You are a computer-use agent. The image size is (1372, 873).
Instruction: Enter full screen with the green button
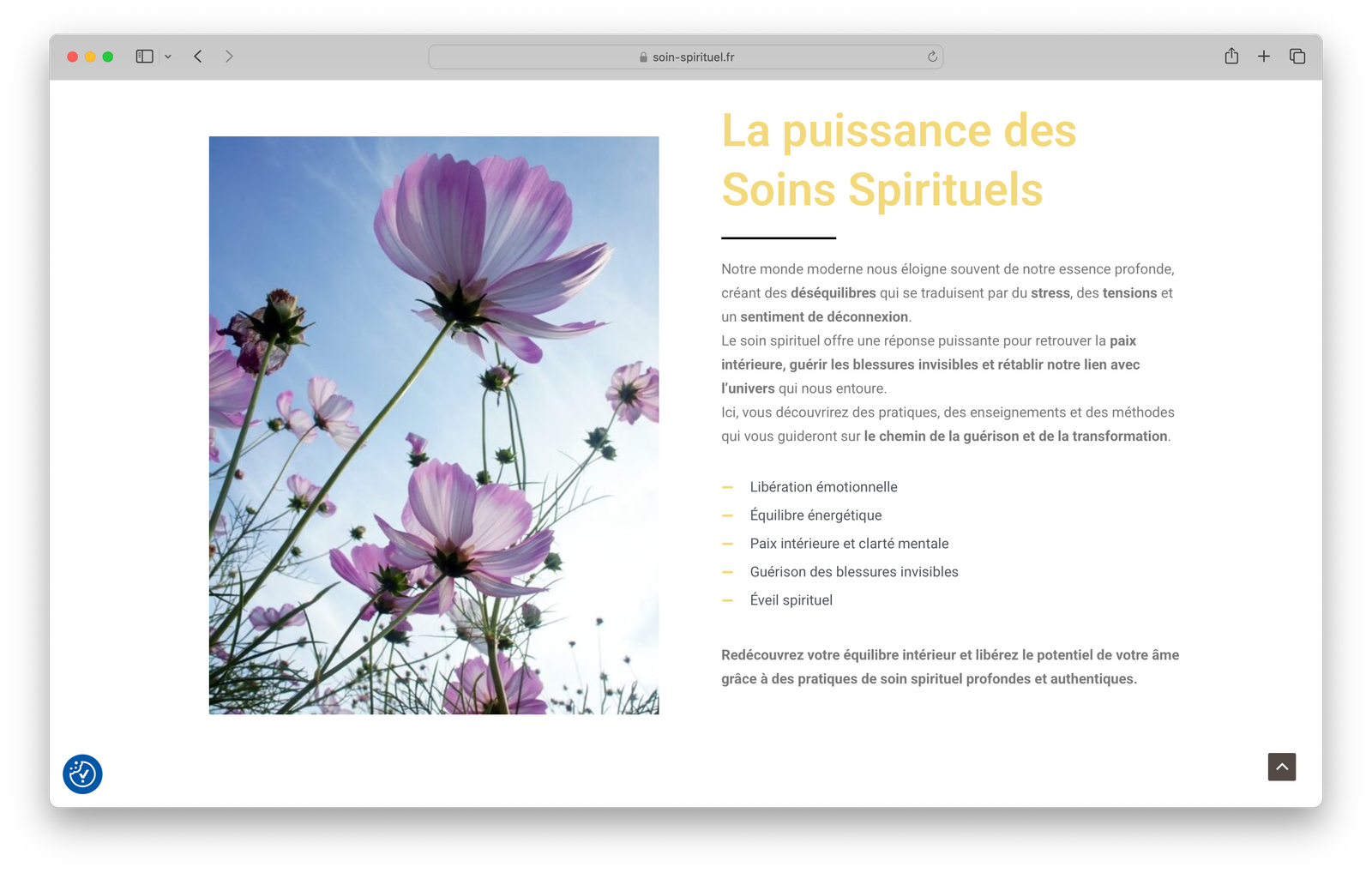108,57
